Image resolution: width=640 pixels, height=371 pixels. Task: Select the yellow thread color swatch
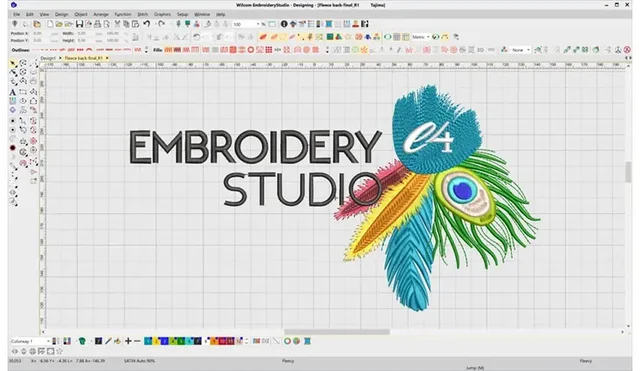(156, 341)
